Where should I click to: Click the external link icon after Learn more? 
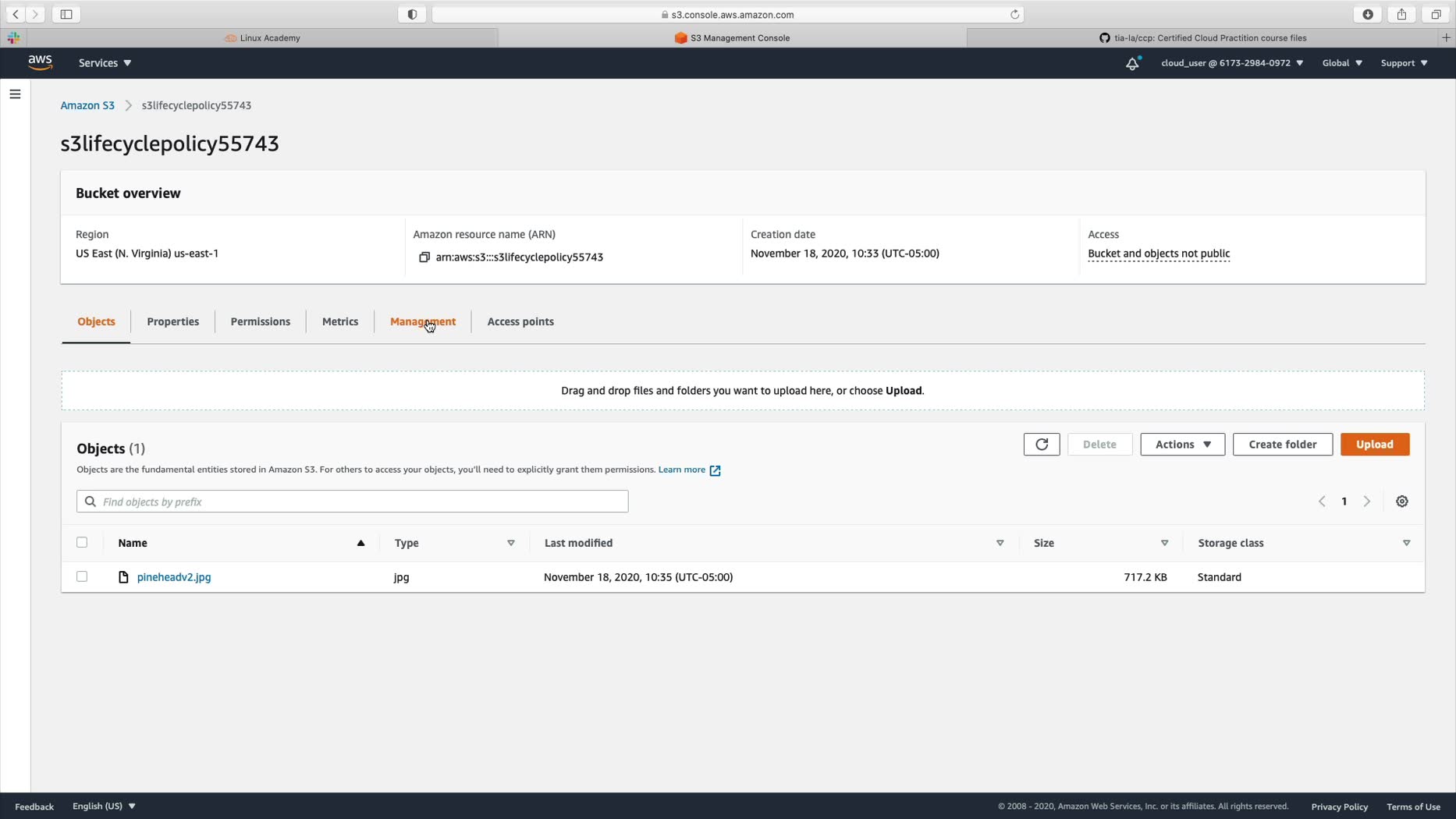(715, 470)
